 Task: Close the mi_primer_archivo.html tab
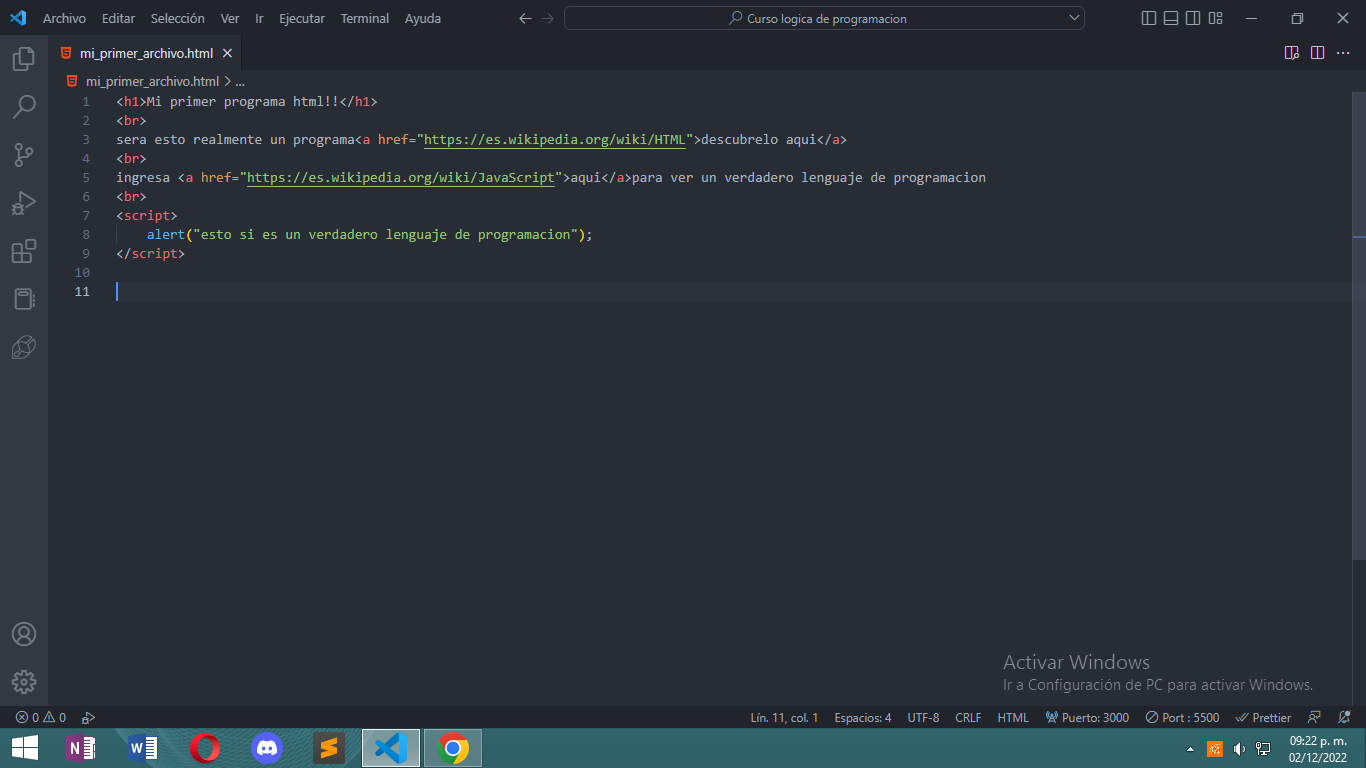(227, 53)
